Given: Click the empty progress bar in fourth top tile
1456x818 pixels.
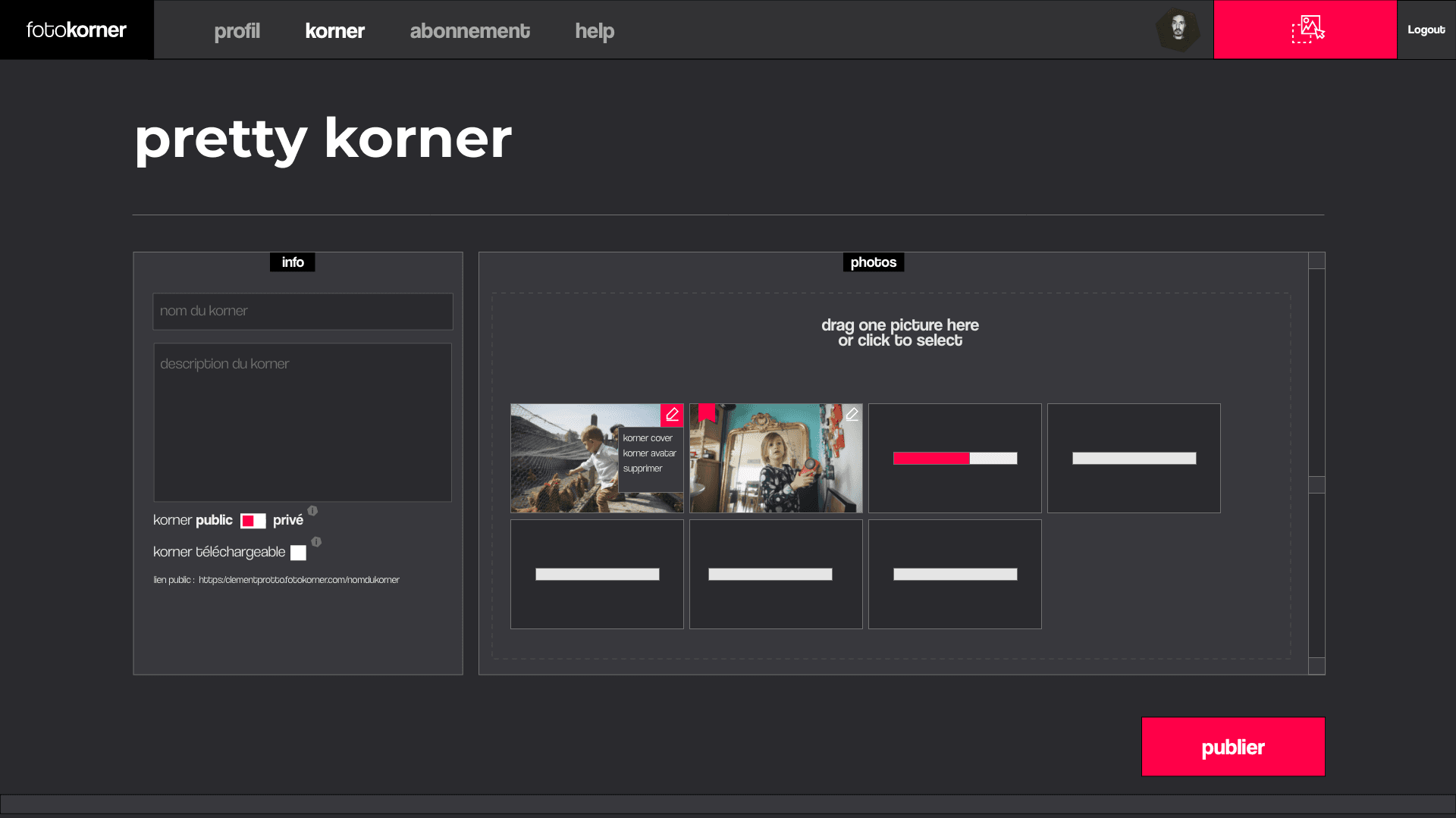Looking at the screenshot, I should 1134,458.
